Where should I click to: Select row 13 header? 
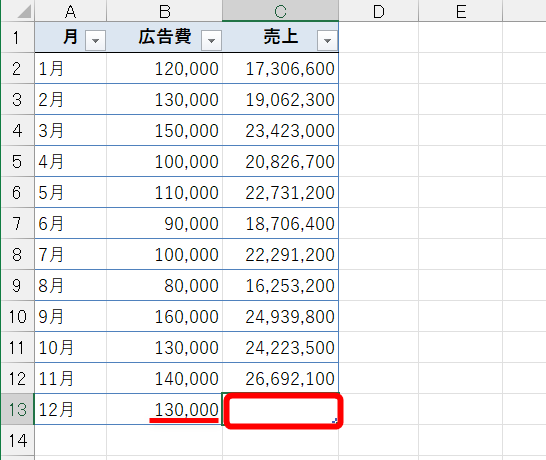coord(17,409)
